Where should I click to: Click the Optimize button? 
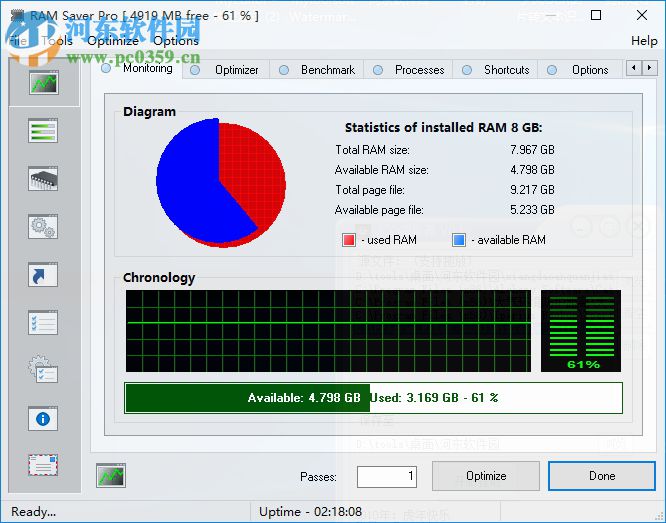tap(486, 476)
